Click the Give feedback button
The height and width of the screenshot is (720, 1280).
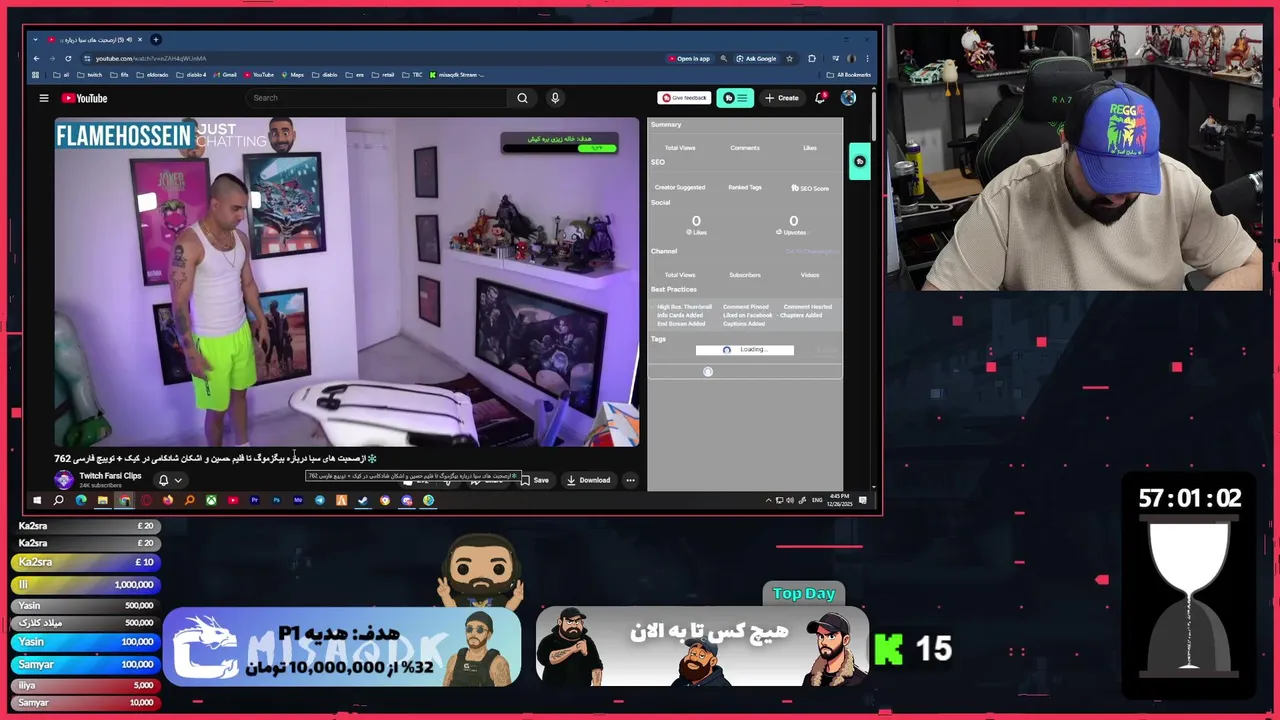click(x=684, y=98)
